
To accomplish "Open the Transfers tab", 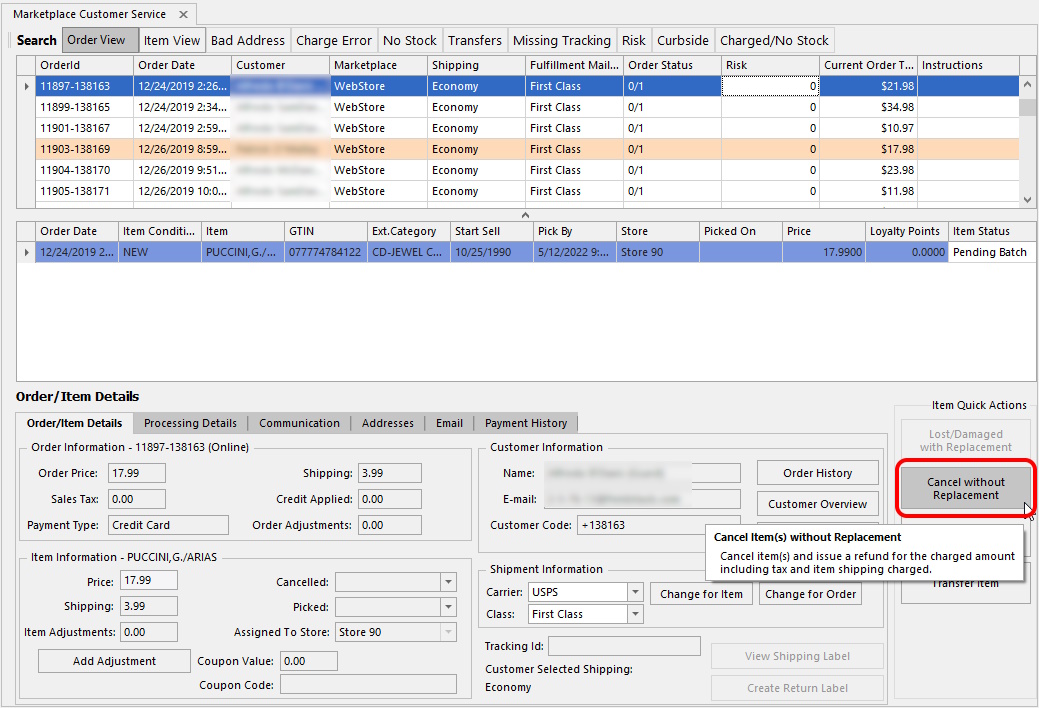I will tap(474, 40).
